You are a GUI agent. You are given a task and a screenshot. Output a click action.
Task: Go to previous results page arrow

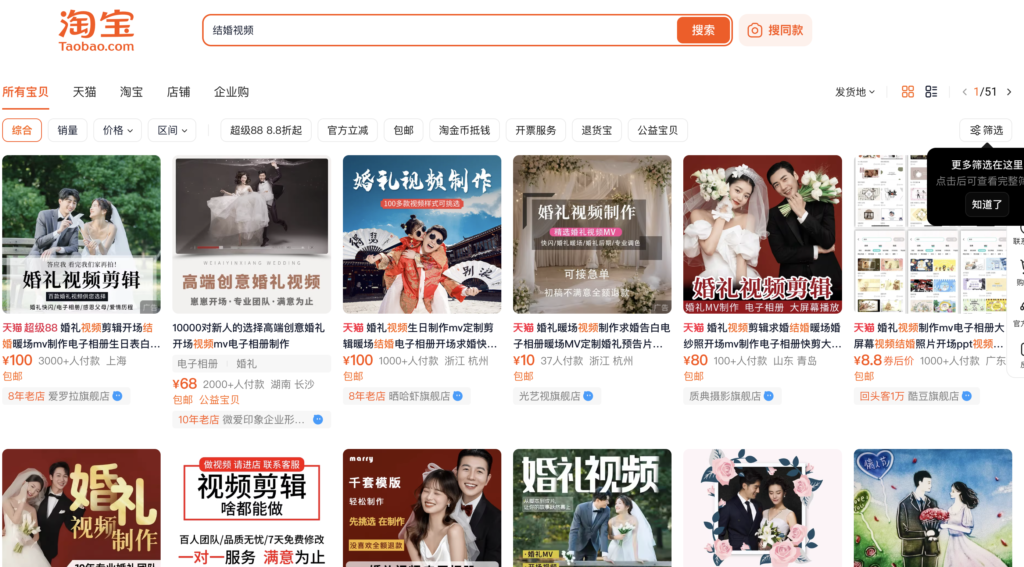click(x=964, y=92)
